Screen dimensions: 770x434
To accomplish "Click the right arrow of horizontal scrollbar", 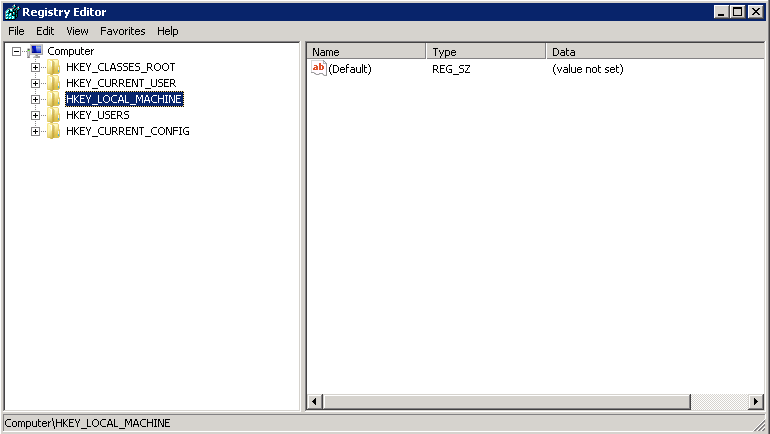I will click(x=756, y=402).
